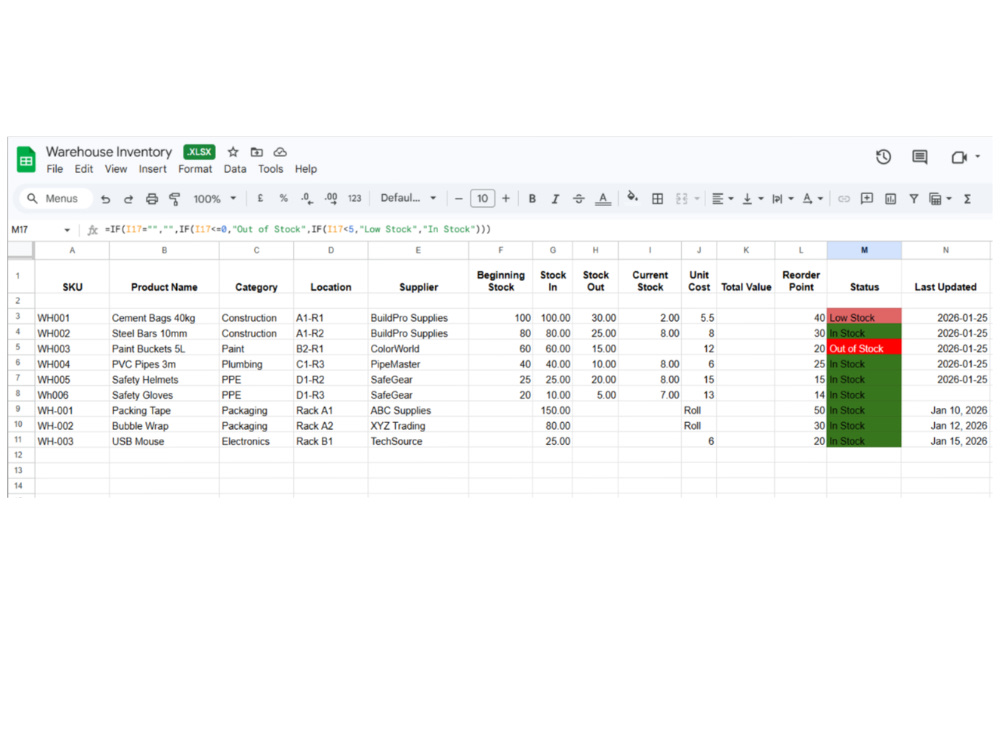Click the Menus search box
The image size is (1000, 750).
click(56, 199)
